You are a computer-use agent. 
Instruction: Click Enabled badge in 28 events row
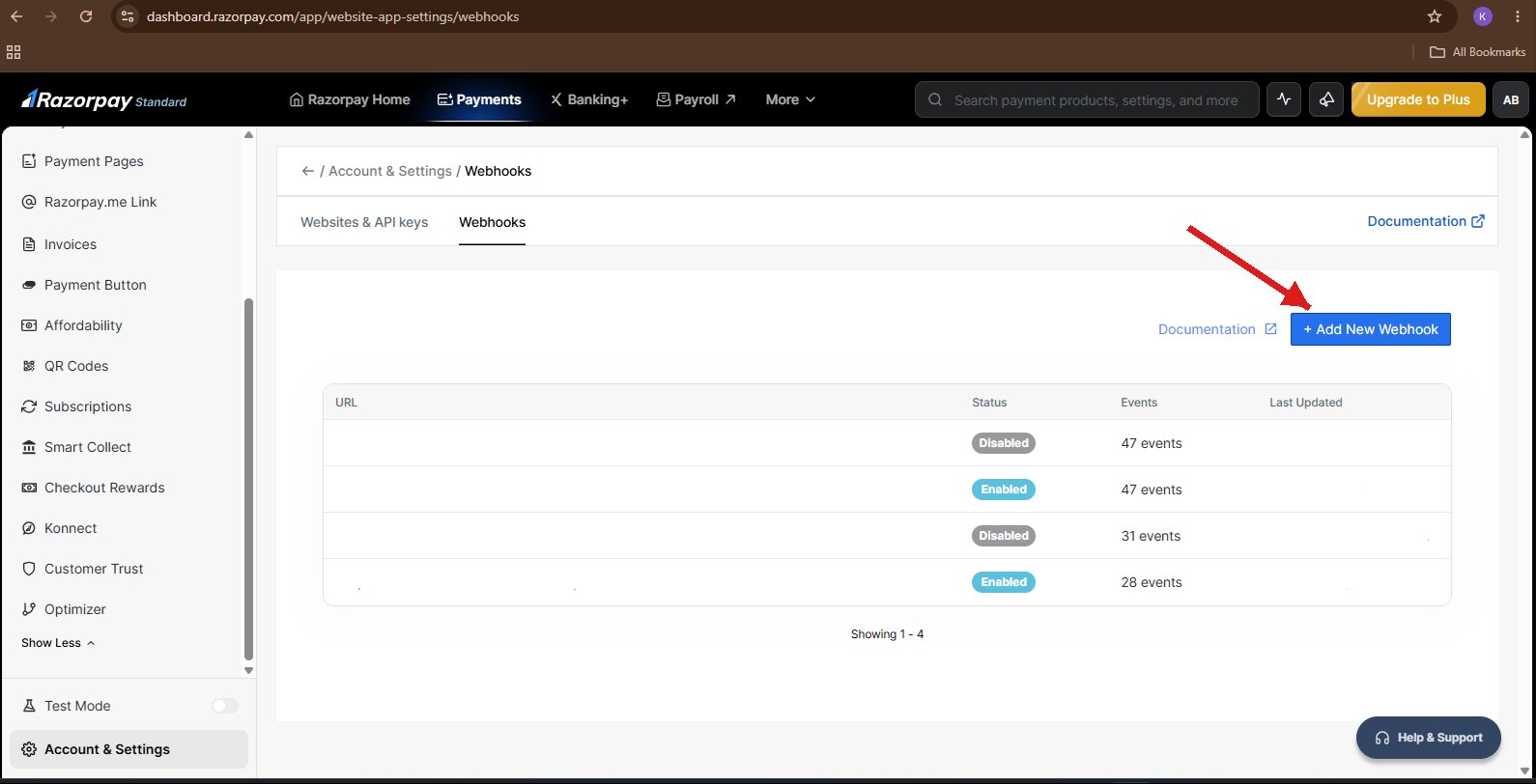point(1004,582)
